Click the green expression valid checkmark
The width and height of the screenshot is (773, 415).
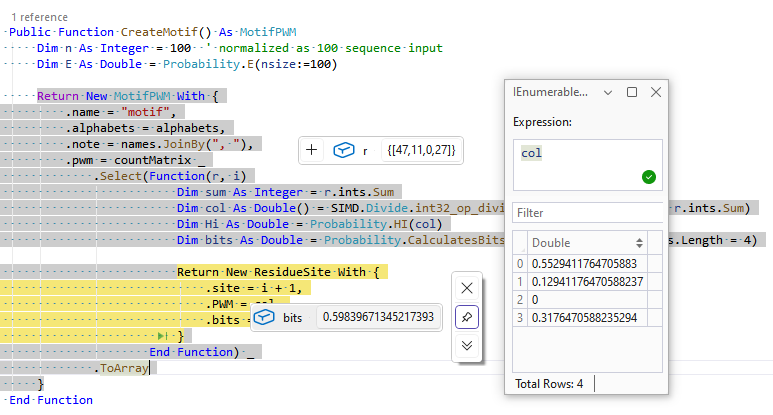(648, 177)
